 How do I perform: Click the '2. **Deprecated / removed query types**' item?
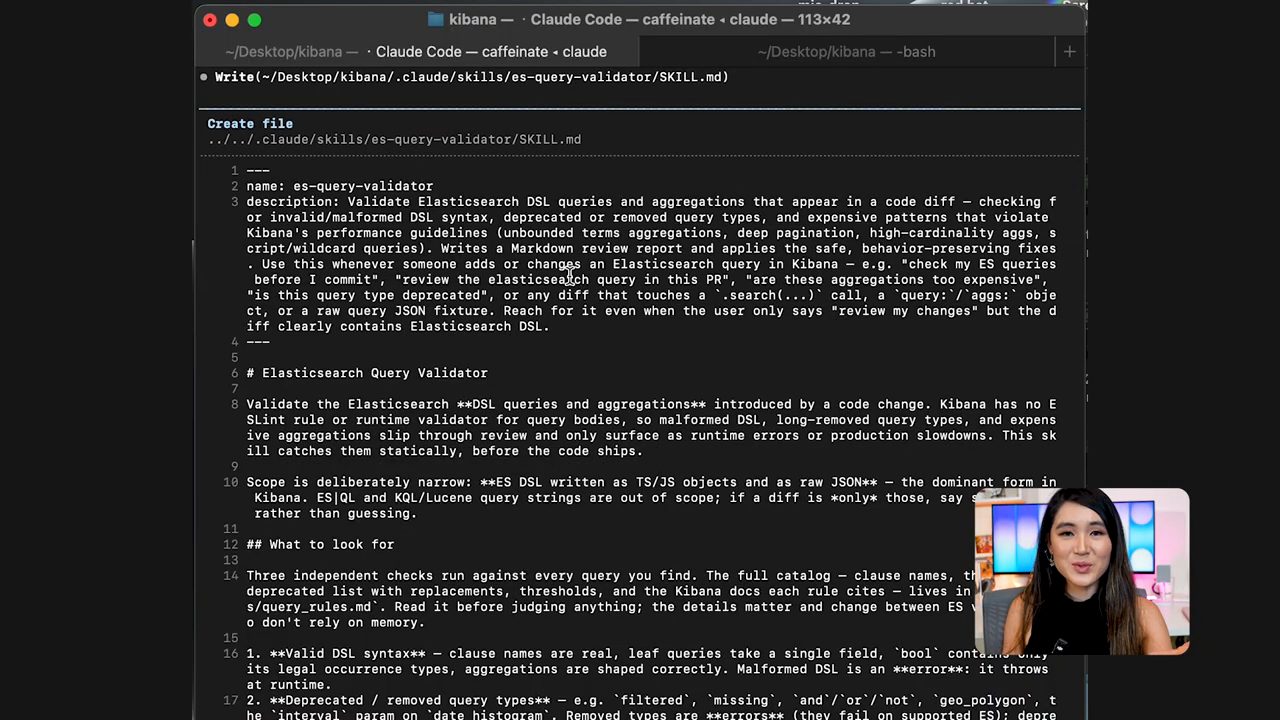pyautogui.click(x=651, y=701)
